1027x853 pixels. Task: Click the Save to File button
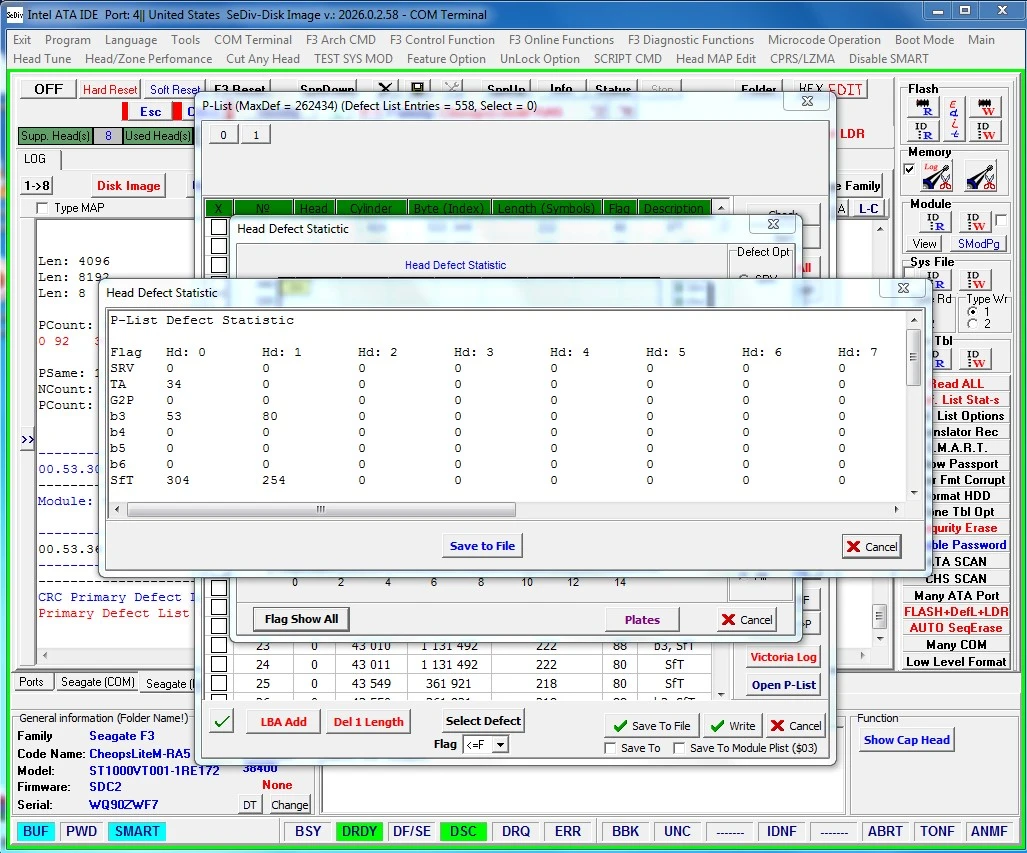point(482,546)
